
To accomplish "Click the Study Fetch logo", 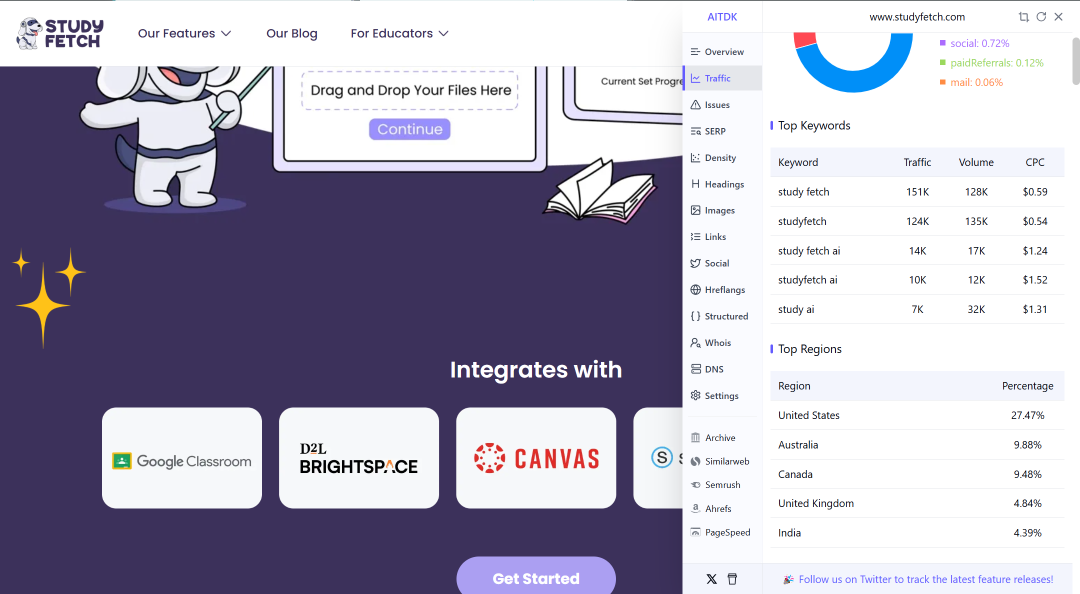I will coord(60,33).
